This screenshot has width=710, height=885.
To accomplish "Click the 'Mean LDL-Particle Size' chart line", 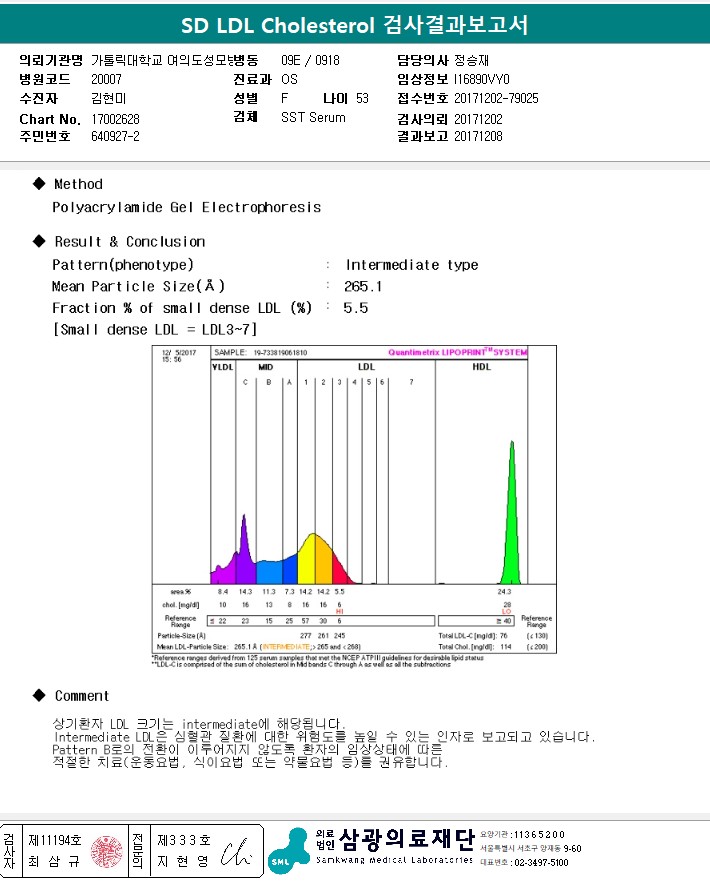I will tap(258, 647).
